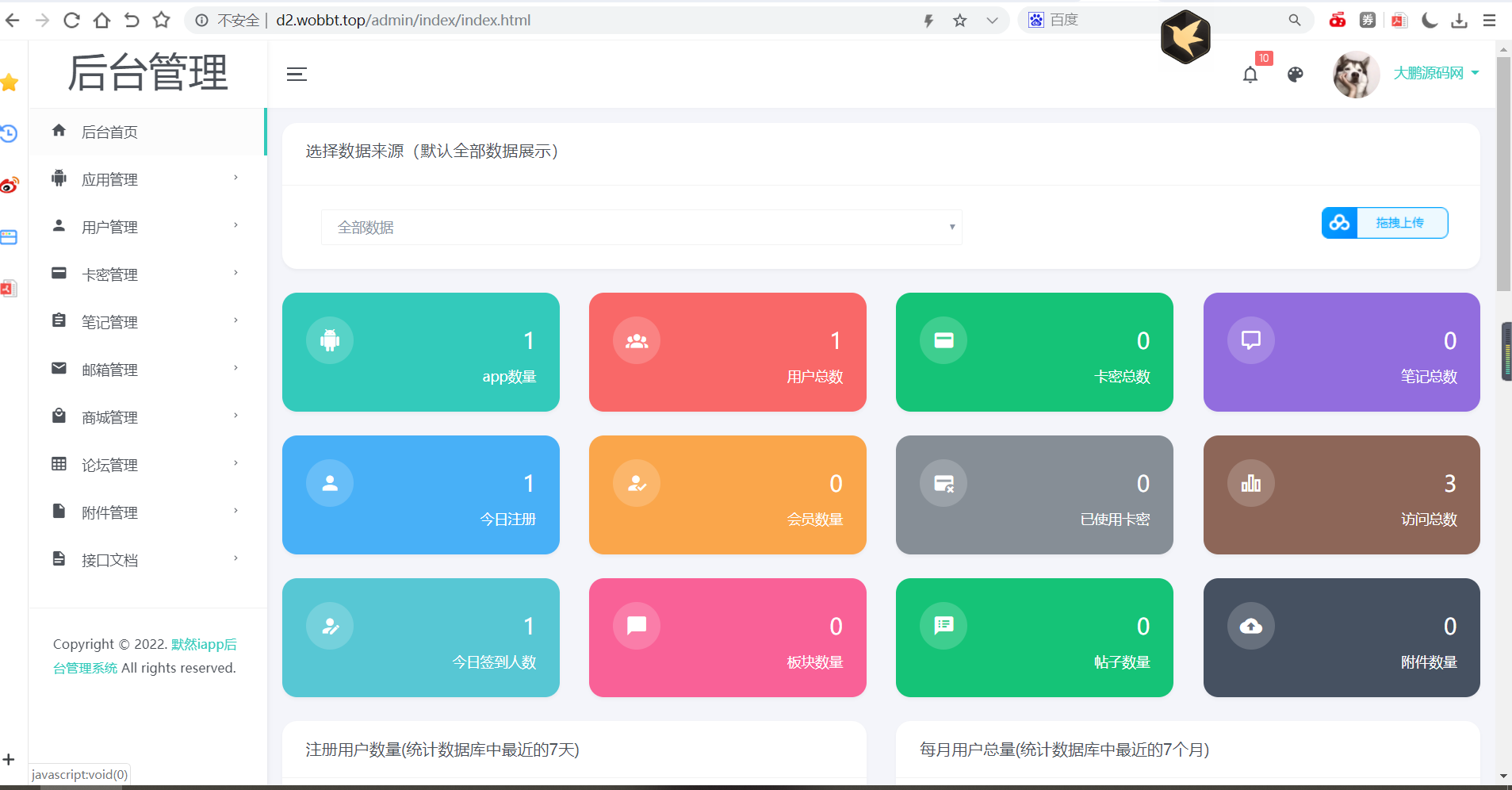Image resolution: width=1512 pixels, height=790 pixels.
Task: Open browser downloads via the download icon
Action: [x=1460, y=20]
